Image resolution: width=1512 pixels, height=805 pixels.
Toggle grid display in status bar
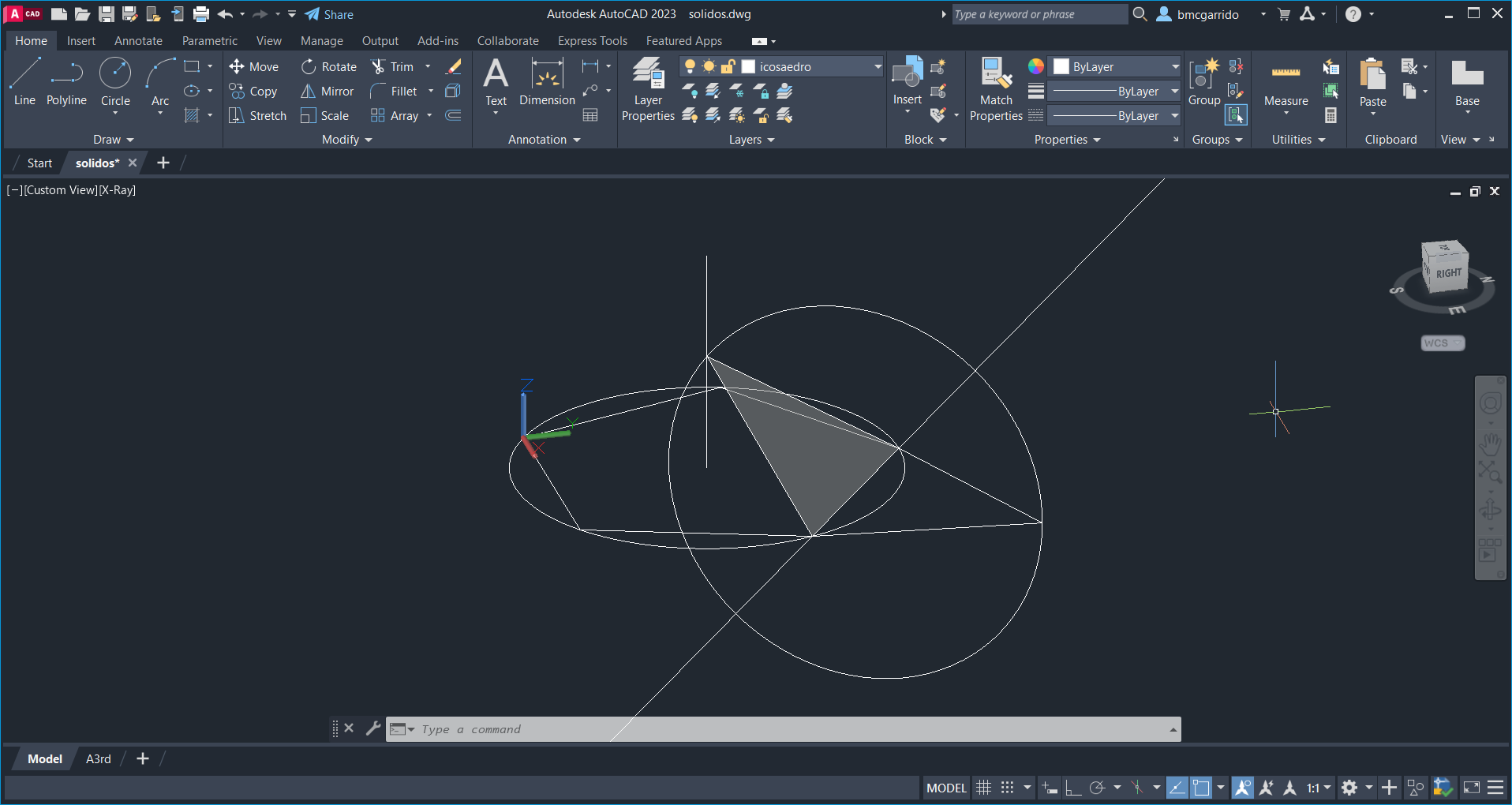983,788
